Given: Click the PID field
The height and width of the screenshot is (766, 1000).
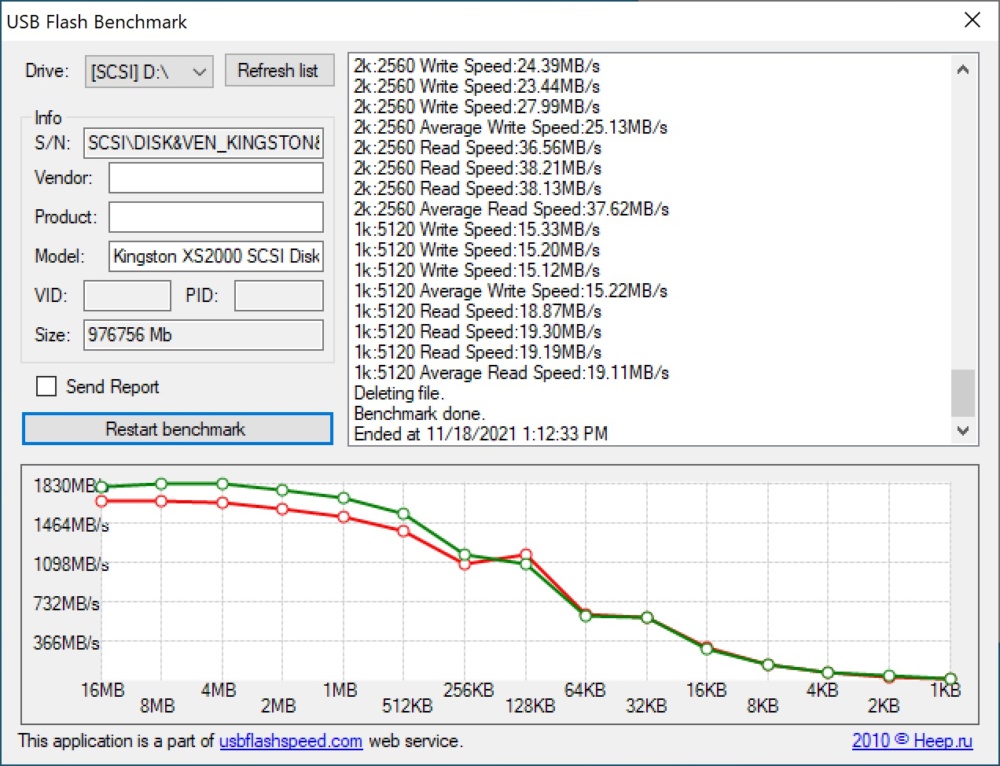Looking at the screenshot, I should pyautogui.click(x=279, y=296).
